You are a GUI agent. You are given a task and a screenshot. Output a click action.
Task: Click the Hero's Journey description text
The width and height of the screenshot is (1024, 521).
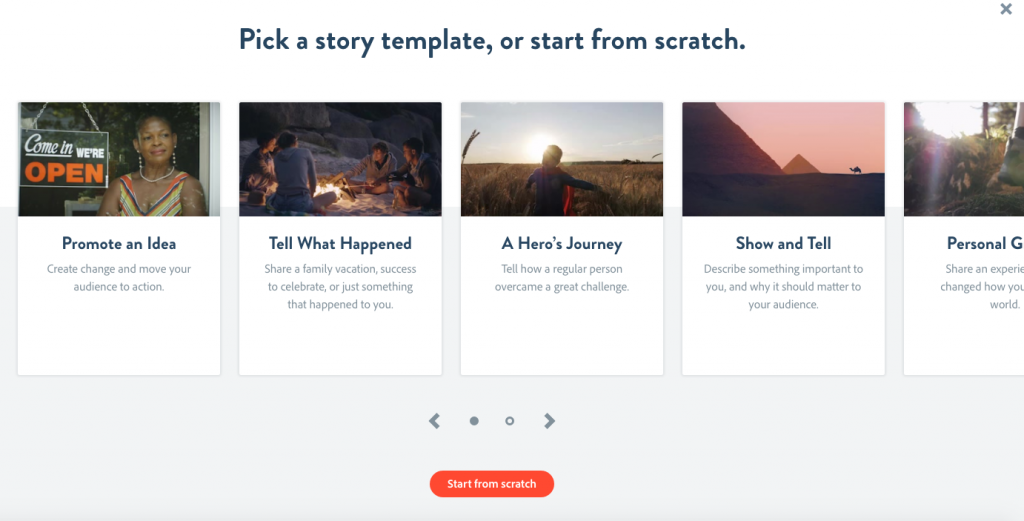[x=561, y=278]
